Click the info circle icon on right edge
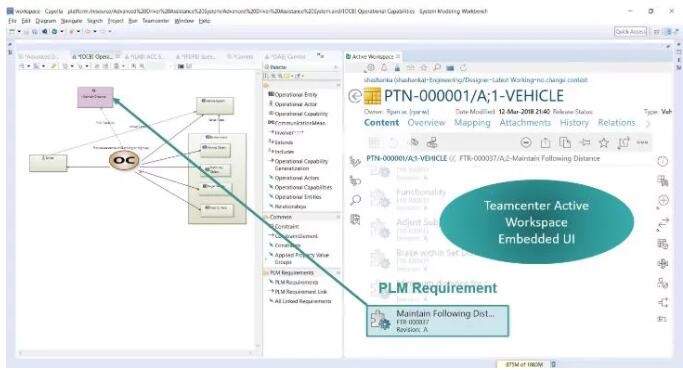 (663, 161)
